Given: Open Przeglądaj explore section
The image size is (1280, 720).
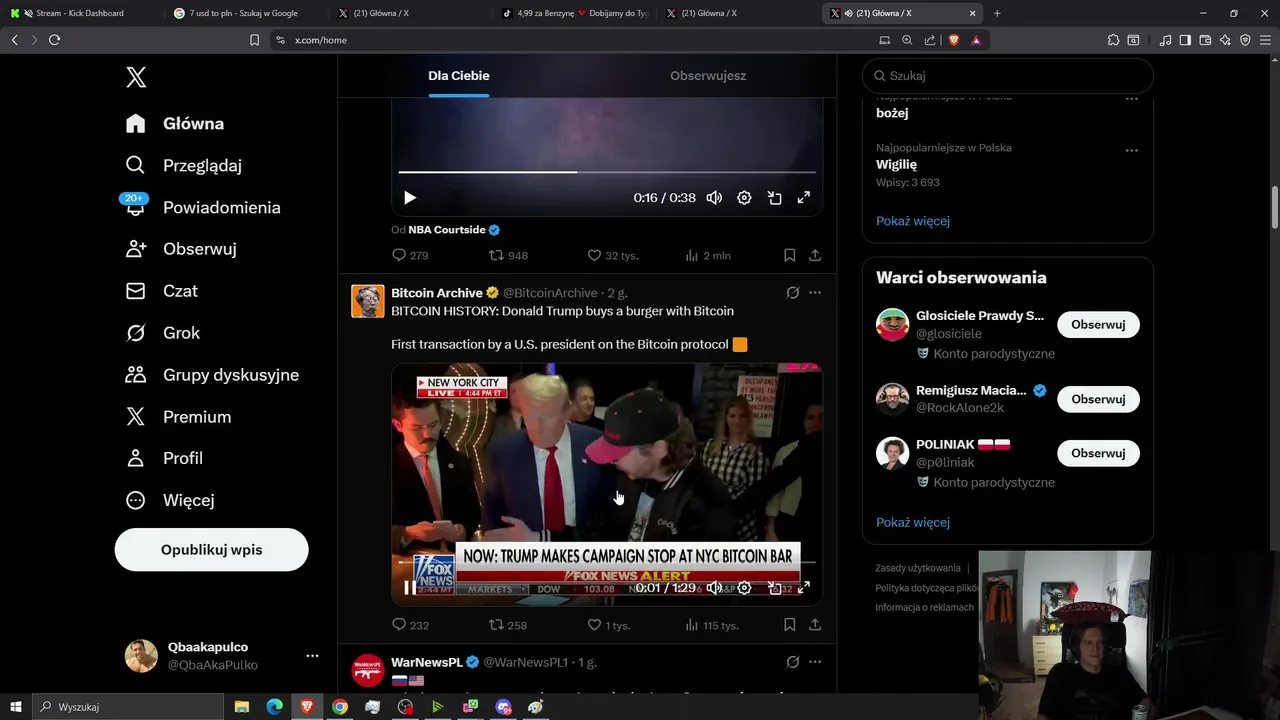Looking at the screenshot, I should tap(184, 165).
